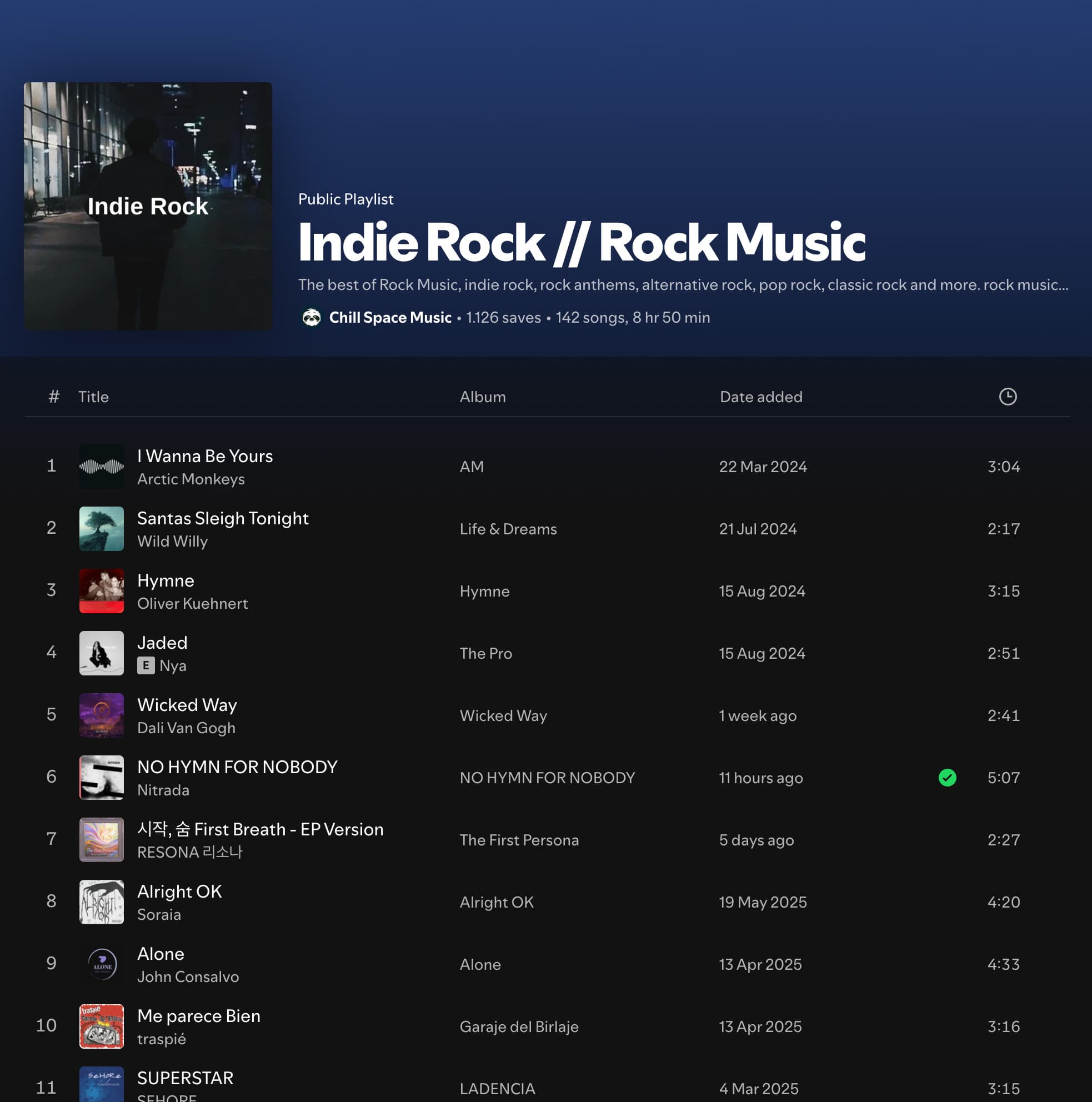Image resolution: width=1092 pixels, height=1102 pixels.
Task: Click the 19 May 2025 date cell
Action: coord(763,902)
